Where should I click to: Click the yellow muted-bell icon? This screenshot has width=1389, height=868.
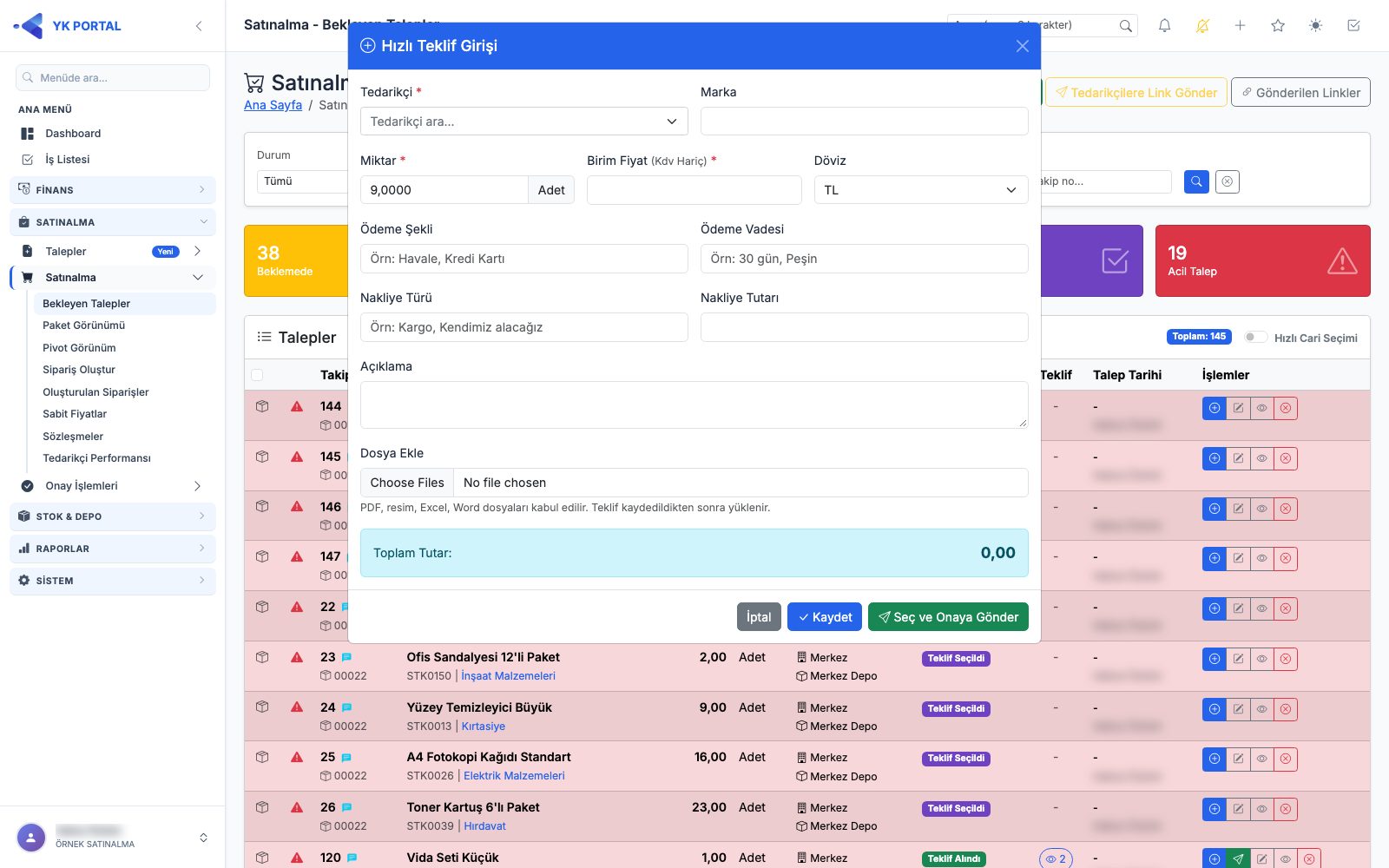pyautogui.click(x=1202, y=25)
